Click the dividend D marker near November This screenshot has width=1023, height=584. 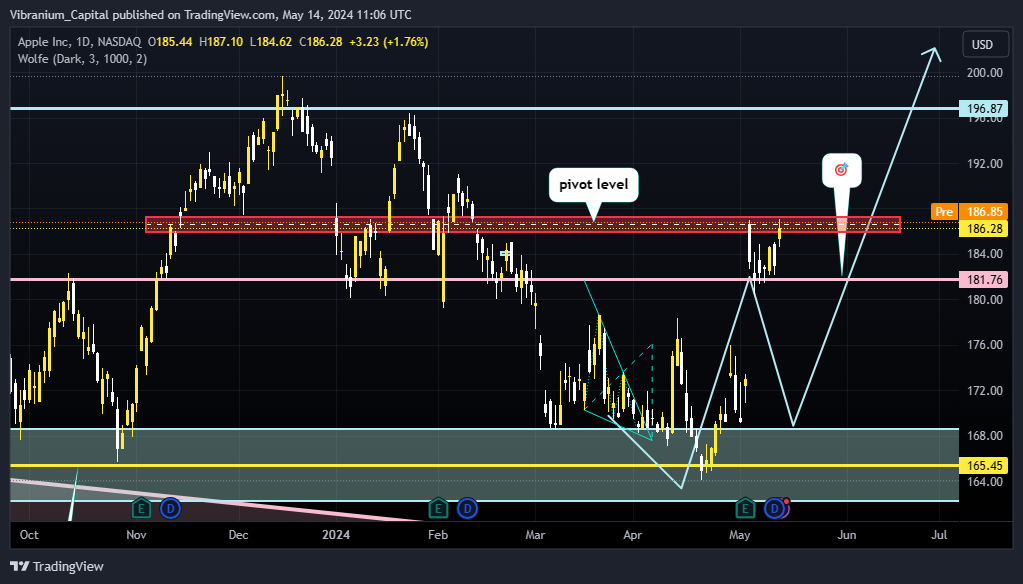[x=170, y=508]
